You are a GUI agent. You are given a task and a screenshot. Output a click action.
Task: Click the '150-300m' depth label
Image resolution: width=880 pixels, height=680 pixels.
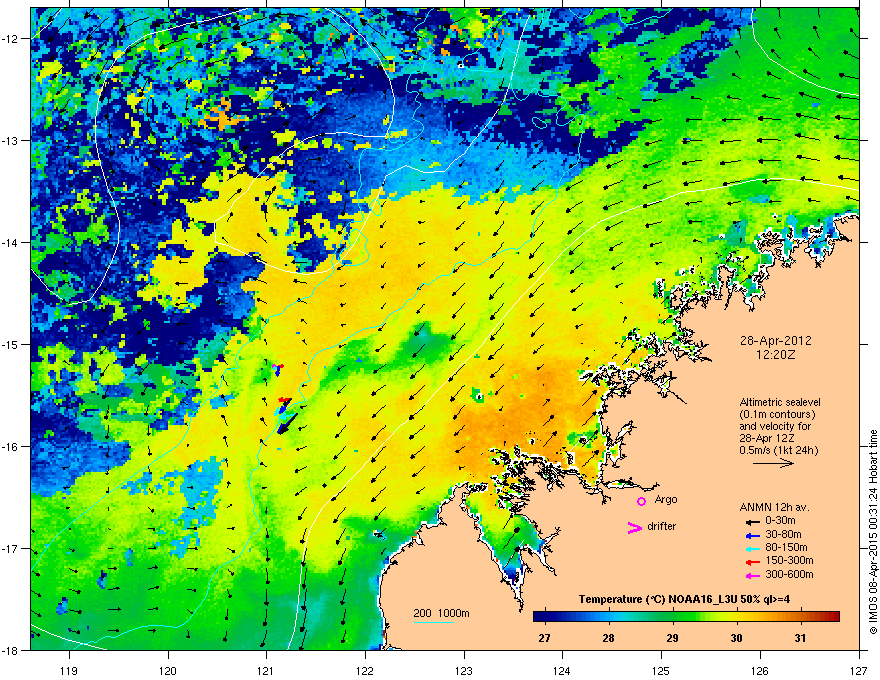789,560
